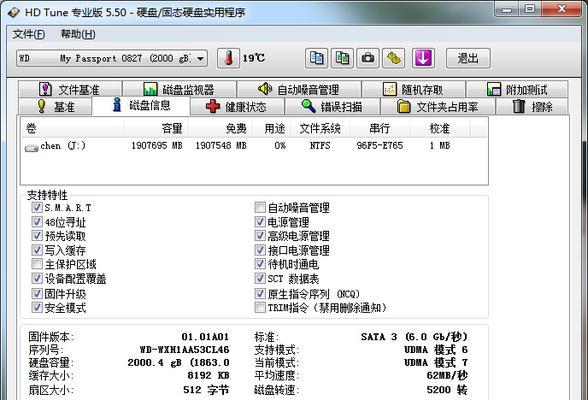The height and width of the screenshot is (400, 588).
Task: Toggle the 待机时通电 checkbox
Action: click(260, 264)
